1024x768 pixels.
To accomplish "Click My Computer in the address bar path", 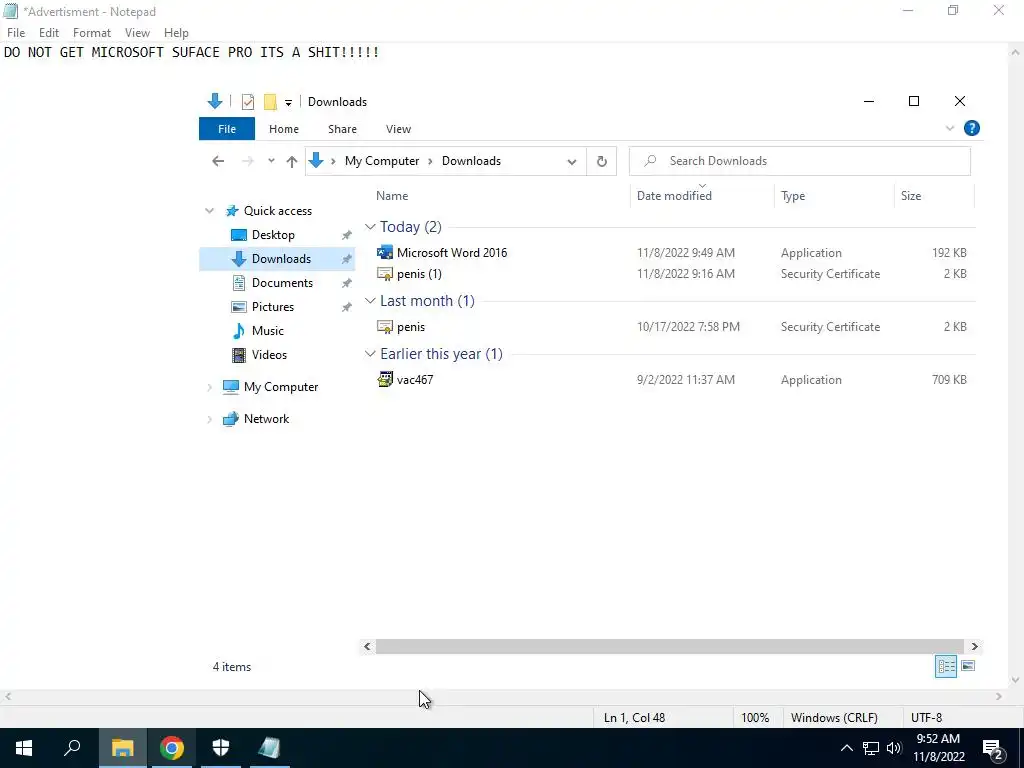I will [382, 161].
